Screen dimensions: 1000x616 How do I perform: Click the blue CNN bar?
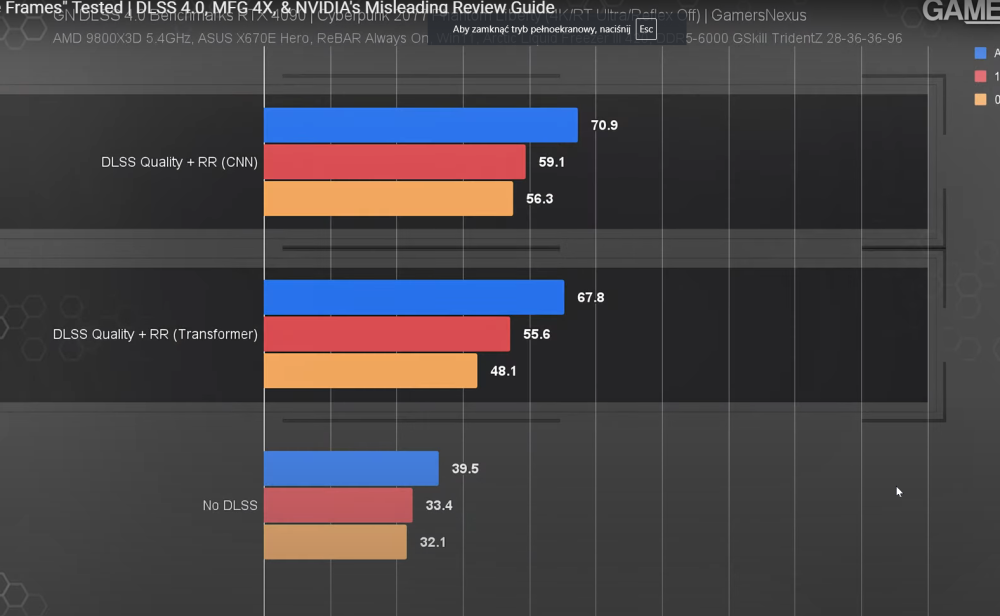[x=421, y=125]
